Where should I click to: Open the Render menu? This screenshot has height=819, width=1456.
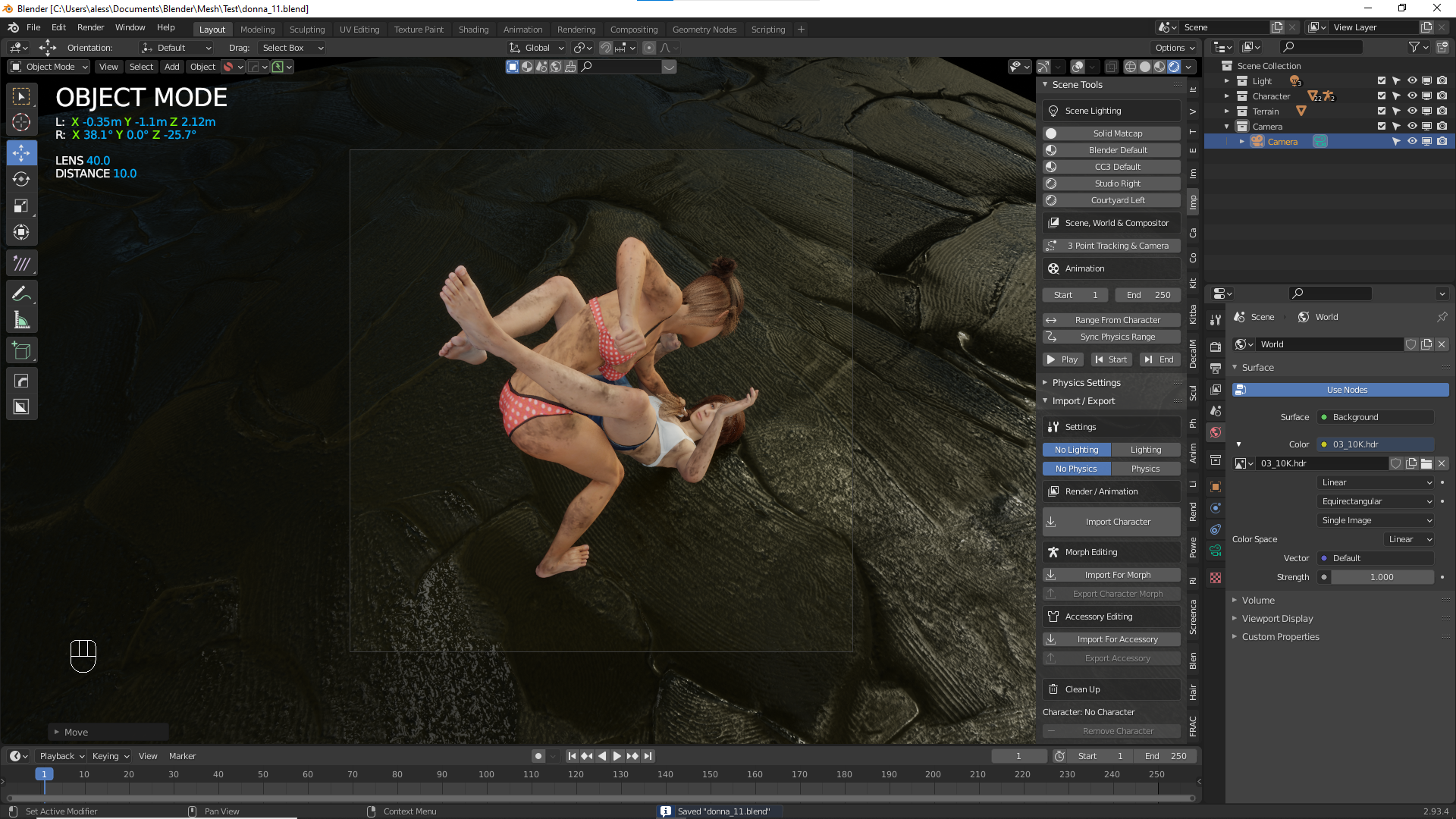pyautogui.click(x=90, y=28)
